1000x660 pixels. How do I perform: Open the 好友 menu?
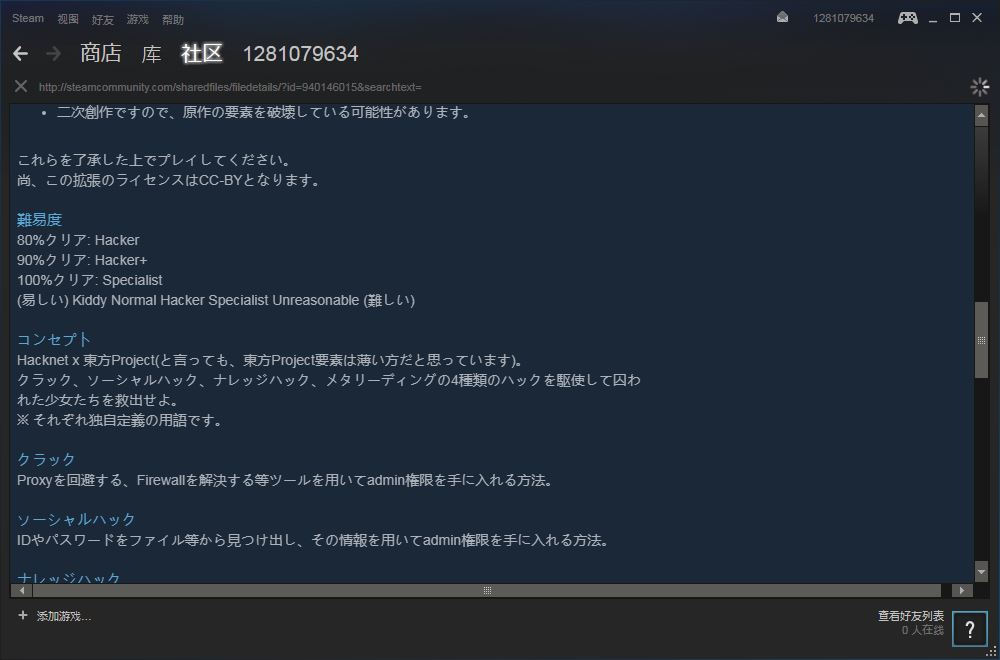click(x=103, y=20)
